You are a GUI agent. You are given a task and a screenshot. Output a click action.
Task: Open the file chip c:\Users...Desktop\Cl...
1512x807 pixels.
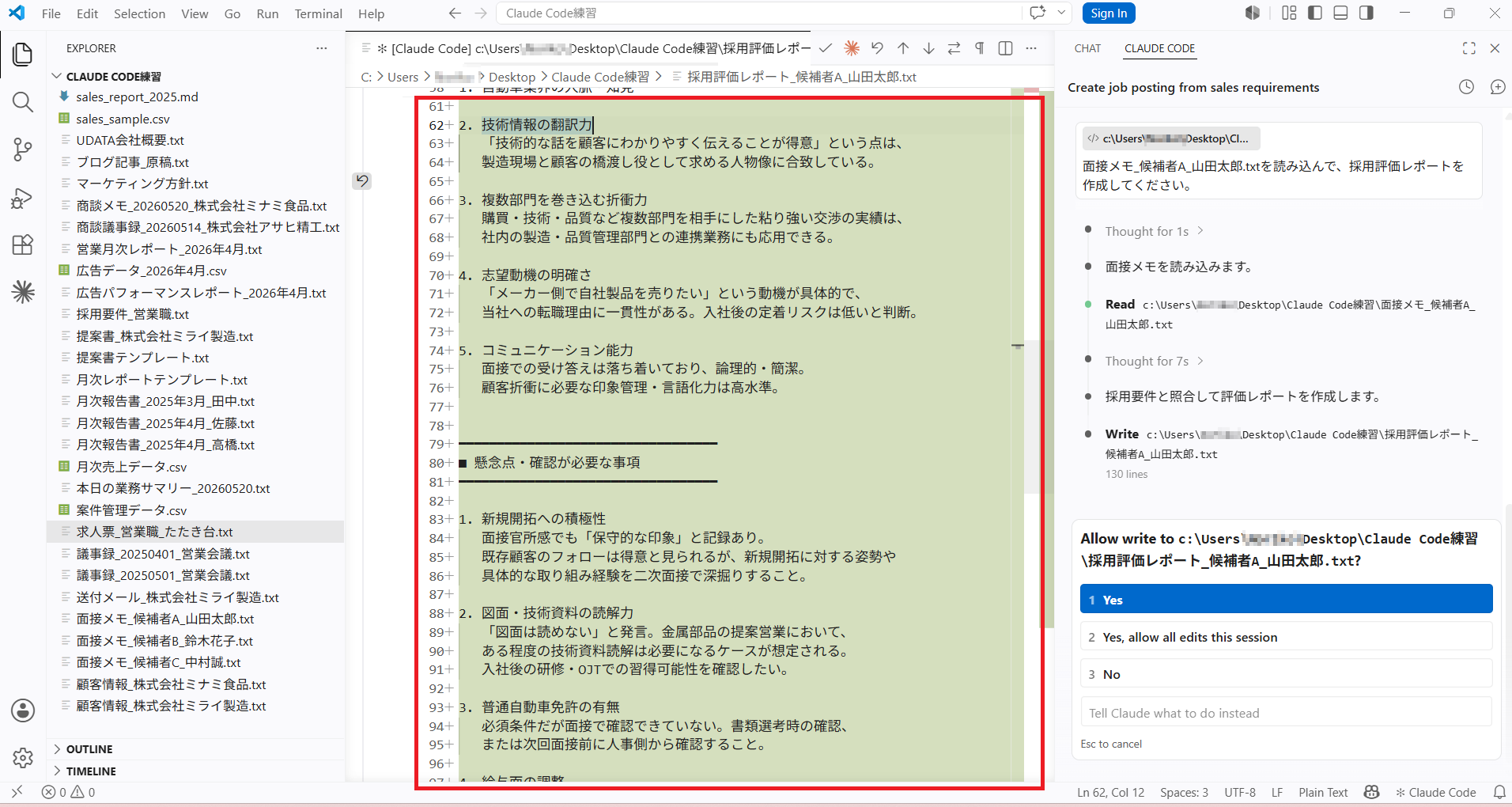point(1171,138)
